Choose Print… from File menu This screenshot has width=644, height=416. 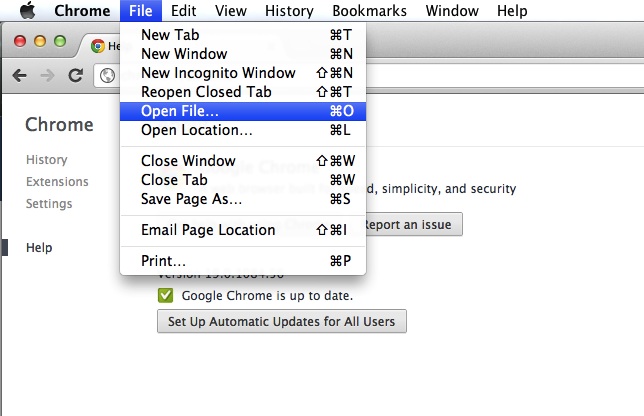[x=243, y=261]
